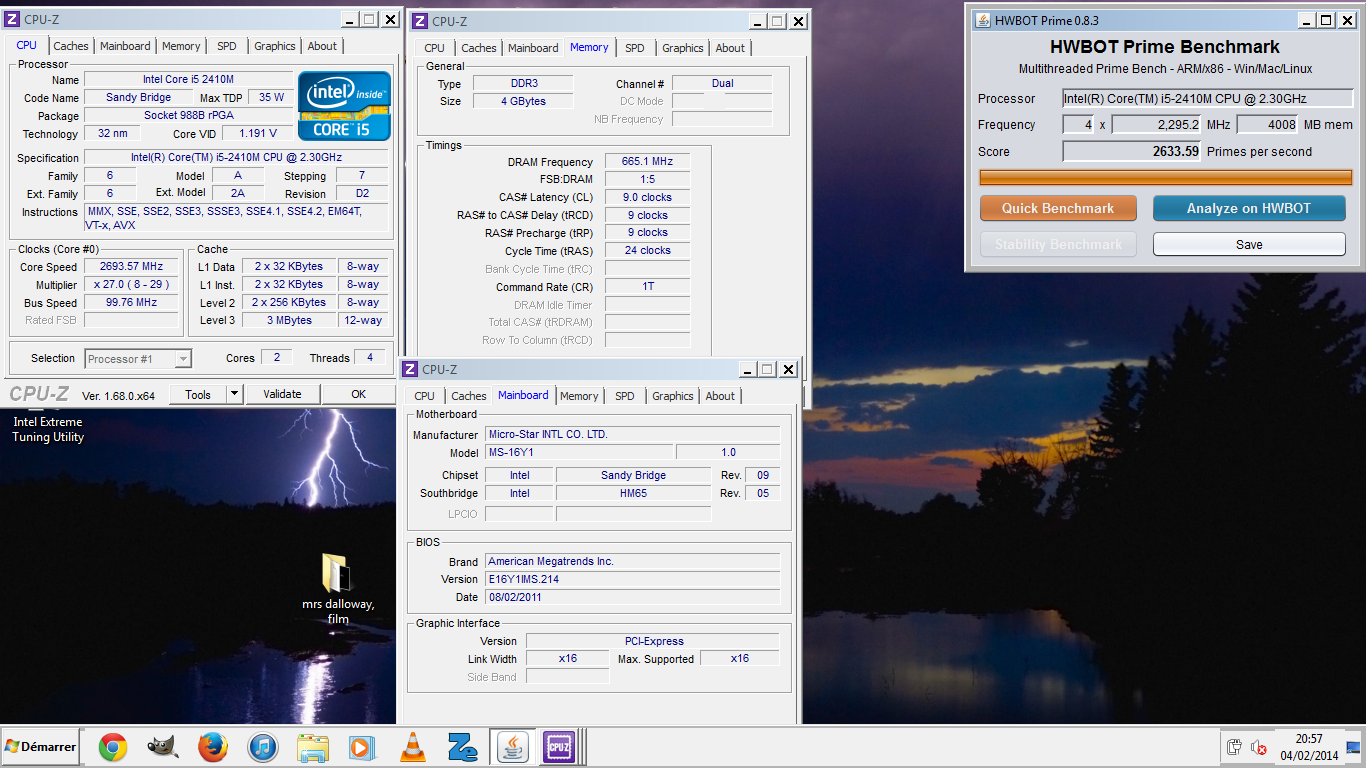Click Code Name value Sandy Bridge
1366x768 pixels.
pos(138,98)
